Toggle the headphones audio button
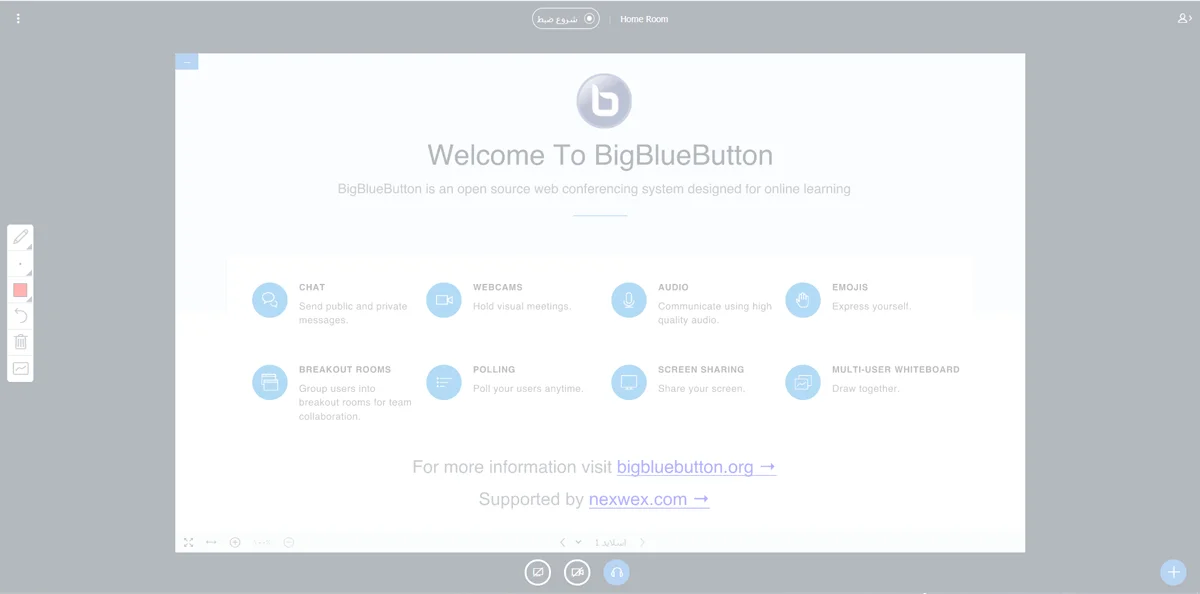 point(616,572)
